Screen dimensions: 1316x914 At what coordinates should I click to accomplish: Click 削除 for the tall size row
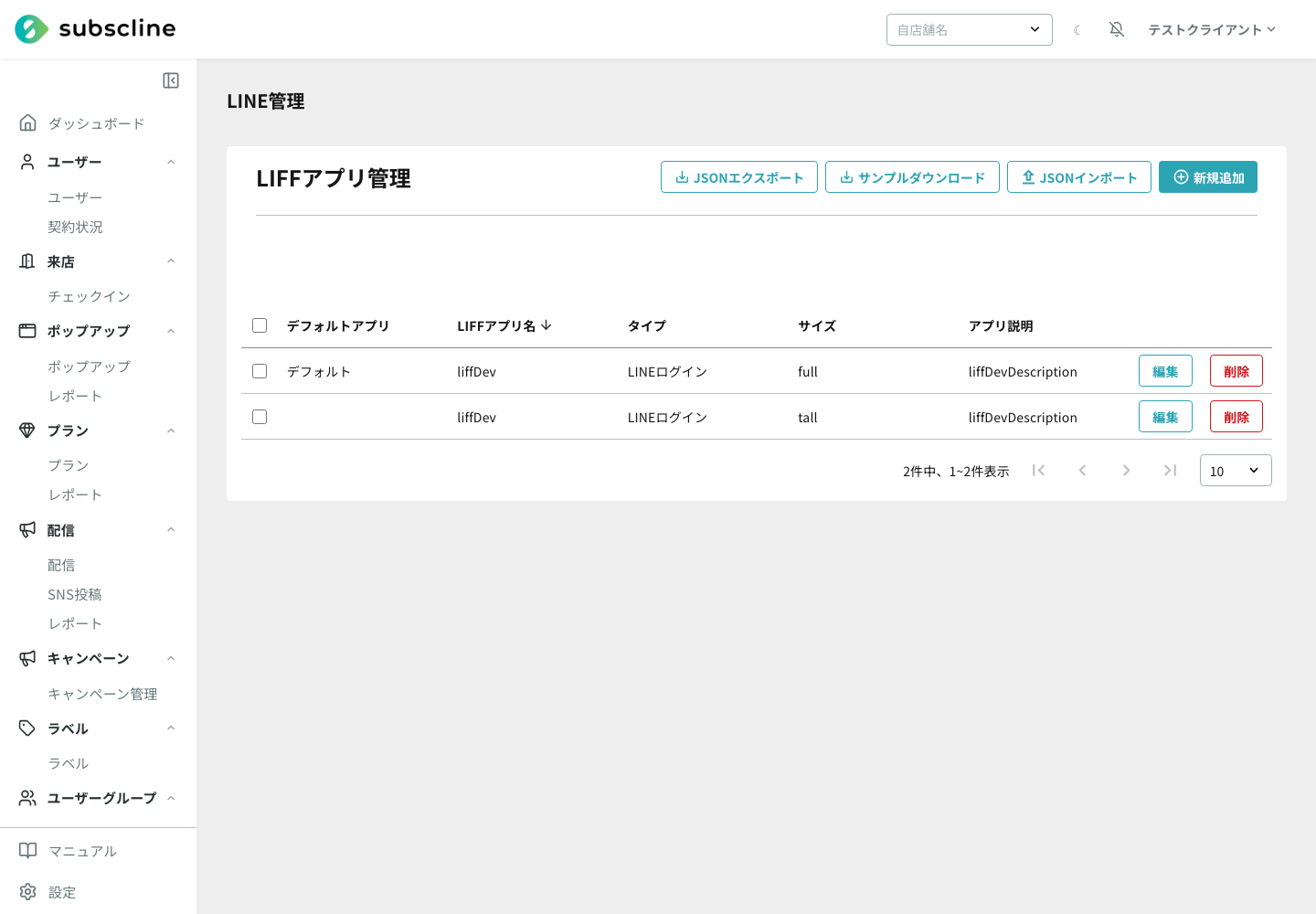click(x=1236, y=417)
